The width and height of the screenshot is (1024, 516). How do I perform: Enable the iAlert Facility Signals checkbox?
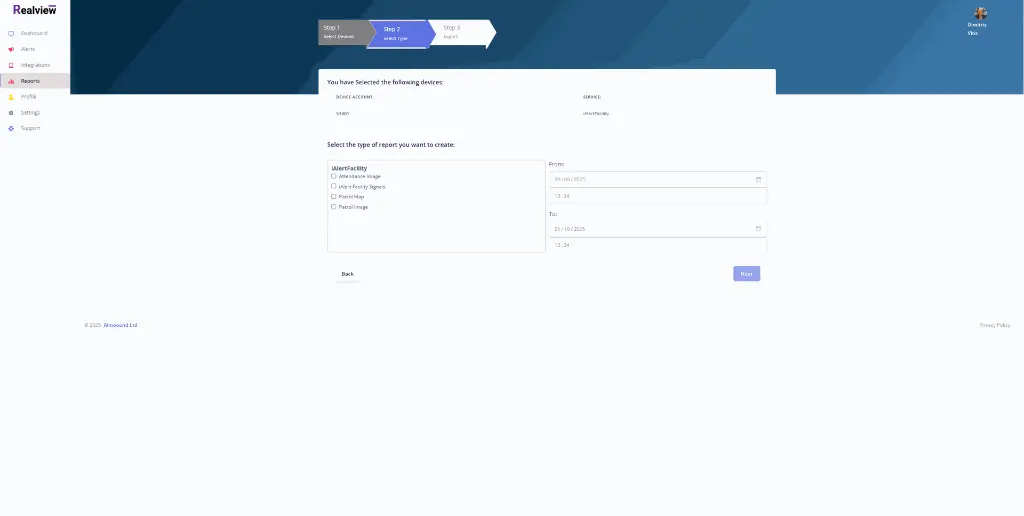click(x=334, y=186)
